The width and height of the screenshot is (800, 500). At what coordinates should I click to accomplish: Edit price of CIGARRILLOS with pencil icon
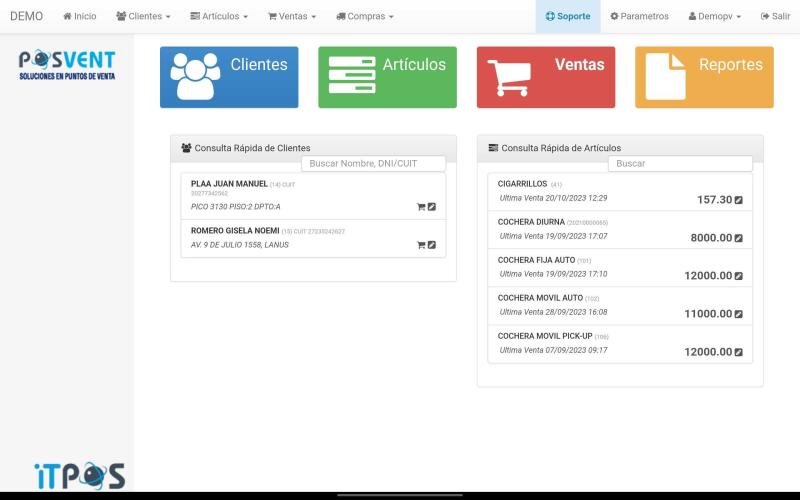(x=738, y=200)
